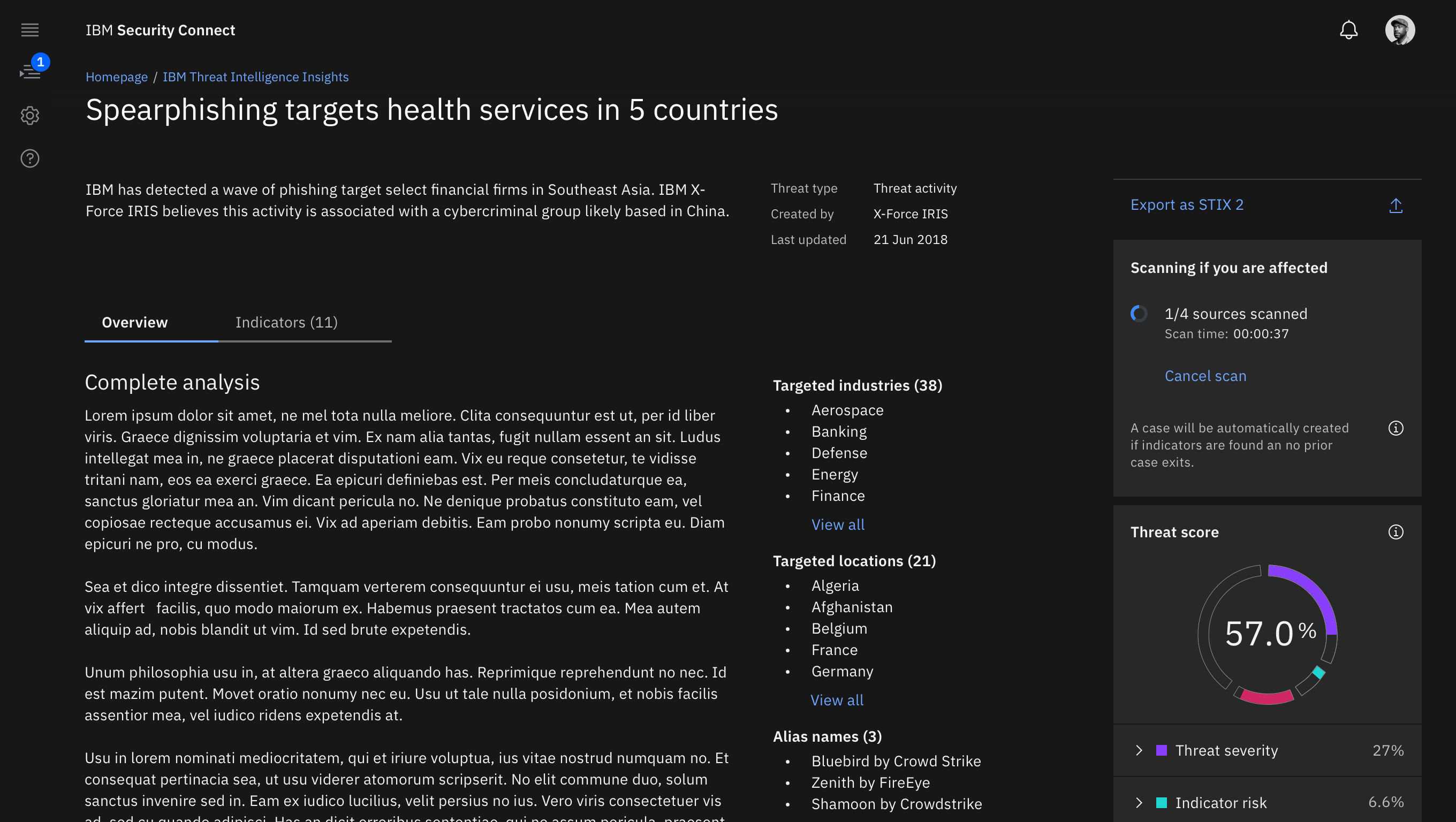This screenshot has width=1456, height=822.
Task: Switch to the Indicators (11) tab
Action: [305, 323]
